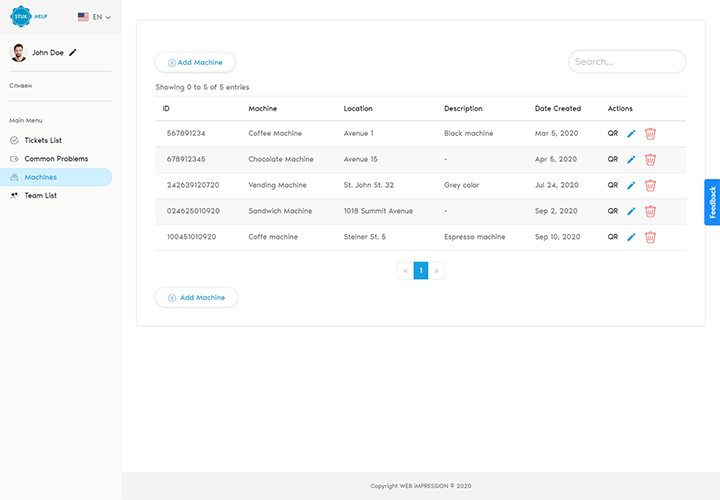Click 'Jul 24, 2020' date cell
Image resolution: width=720 pixels, height=500 pixels.
pyautogui.click(x=557, y=185)
